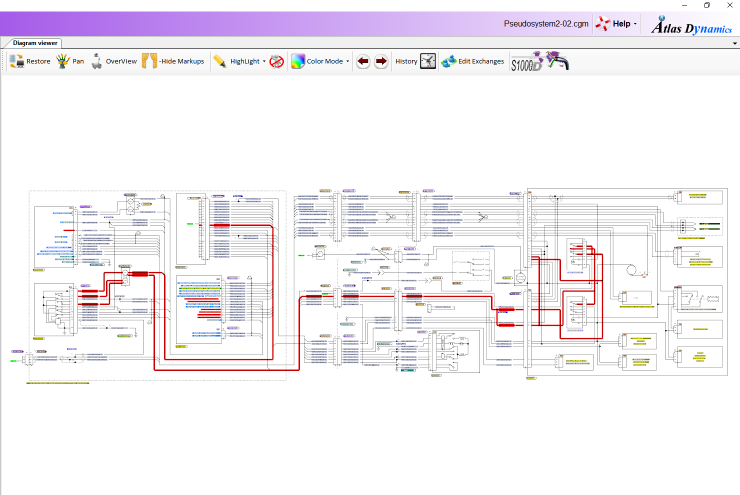This screenshot has height=495, width=740.
Task: Go back with the left arrow
Action: pos(363,61)
